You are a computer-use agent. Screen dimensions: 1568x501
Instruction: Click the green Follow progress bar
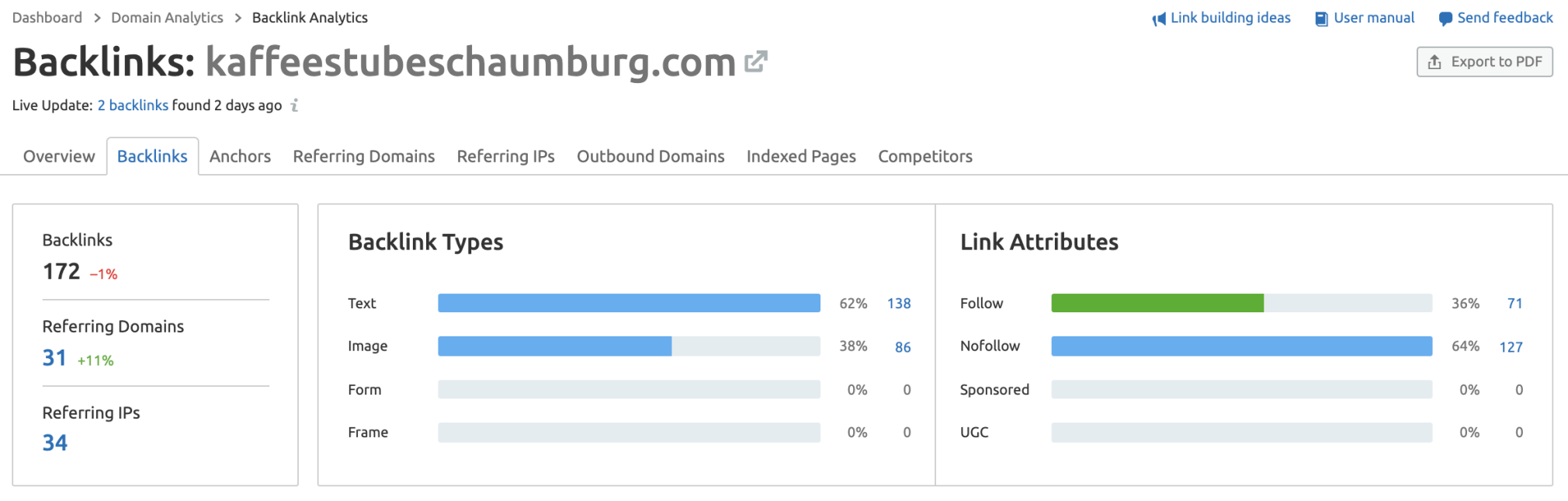tap(1157, 303)
